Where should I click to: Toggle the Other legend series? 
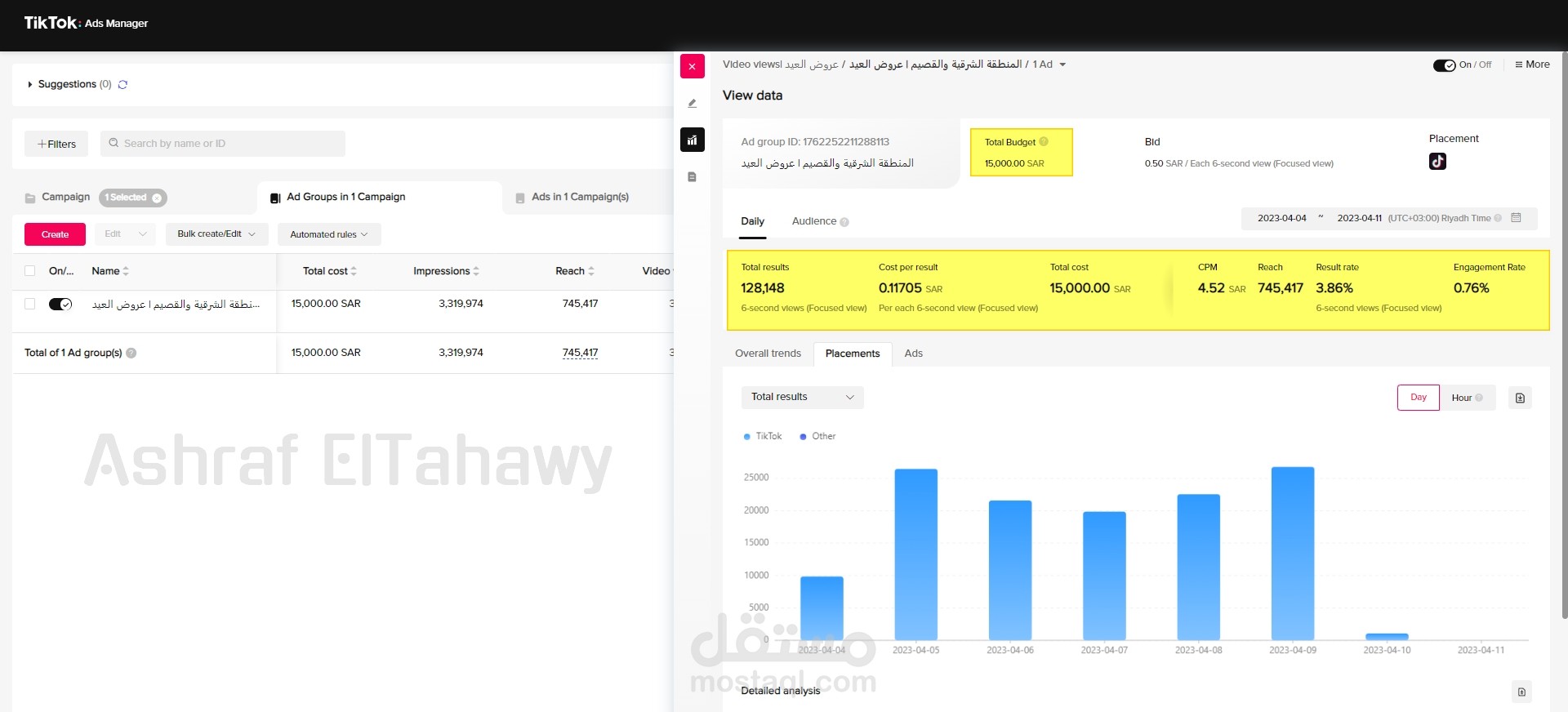click(x=817, y=436)
